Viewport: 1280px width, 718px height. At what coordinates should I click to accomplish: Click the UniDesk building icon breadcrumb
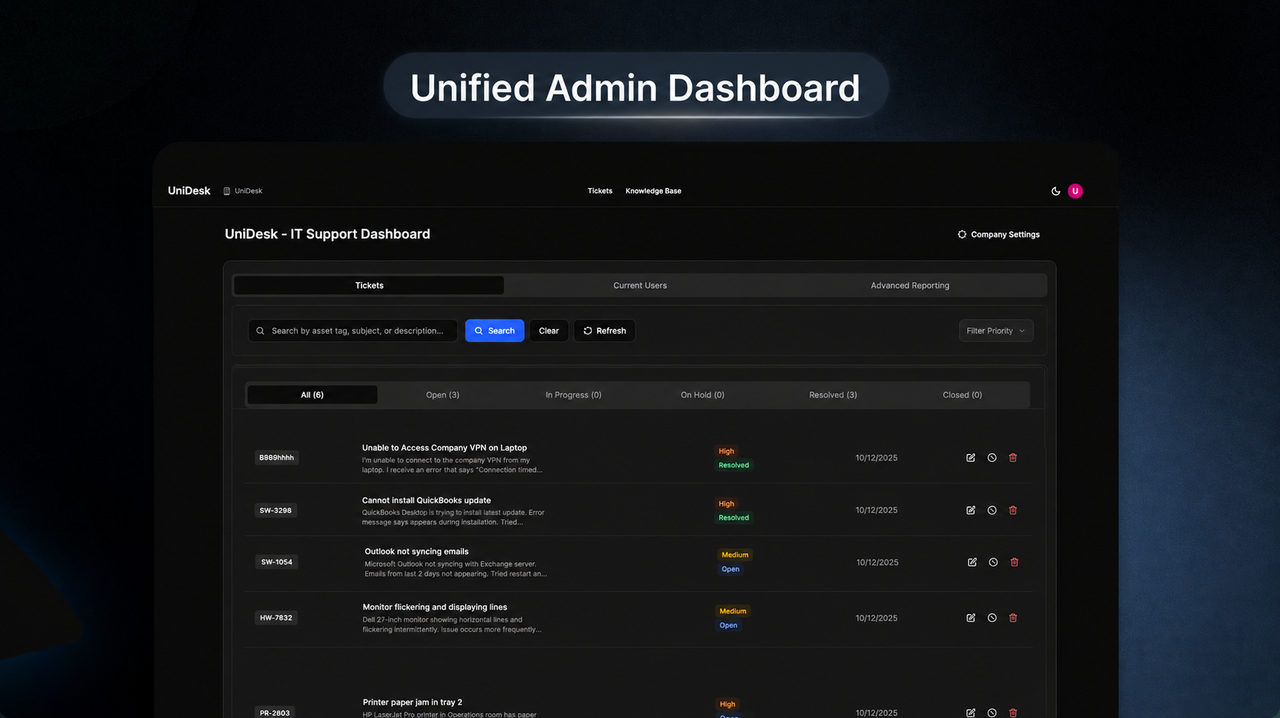pyautogui.click(x=227, y=191)
